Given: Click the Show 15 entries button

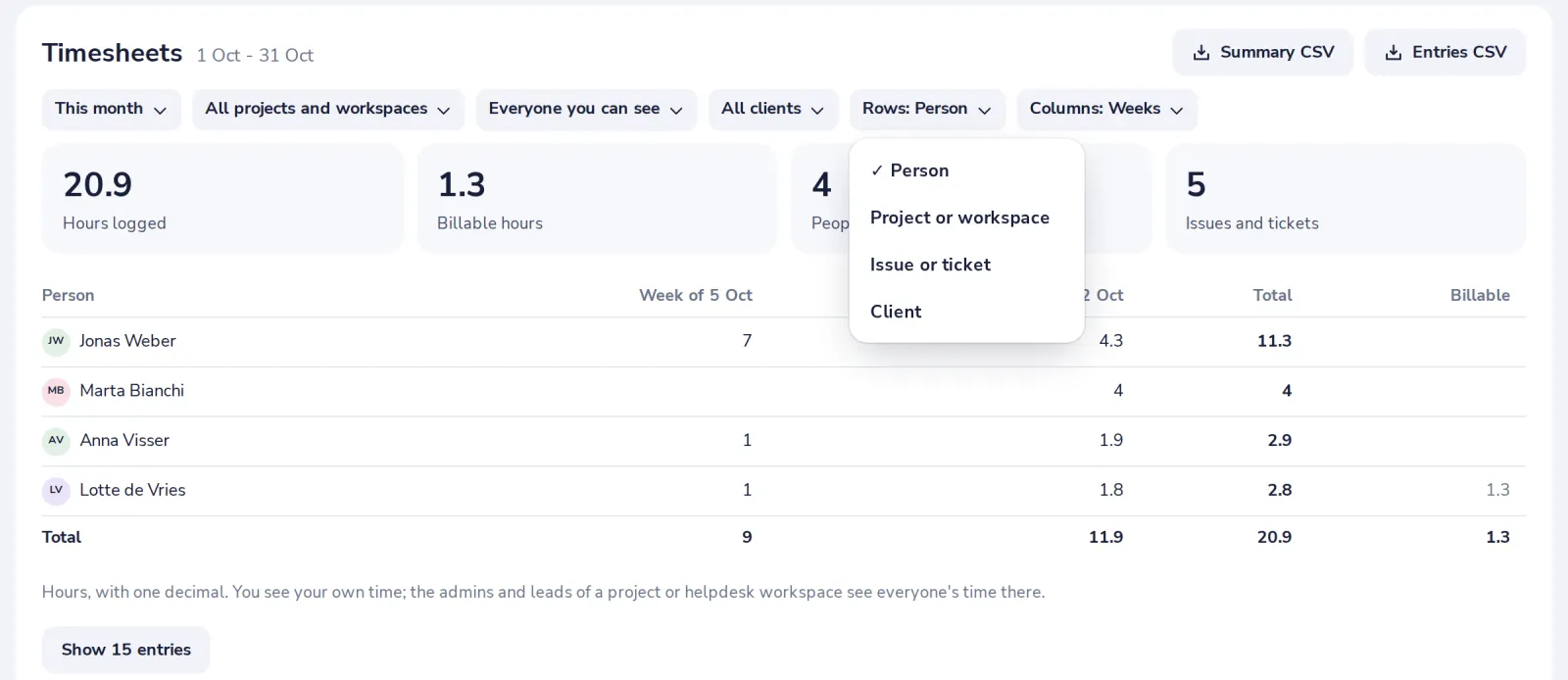Looking at the screenshot, I should (125, 650).
